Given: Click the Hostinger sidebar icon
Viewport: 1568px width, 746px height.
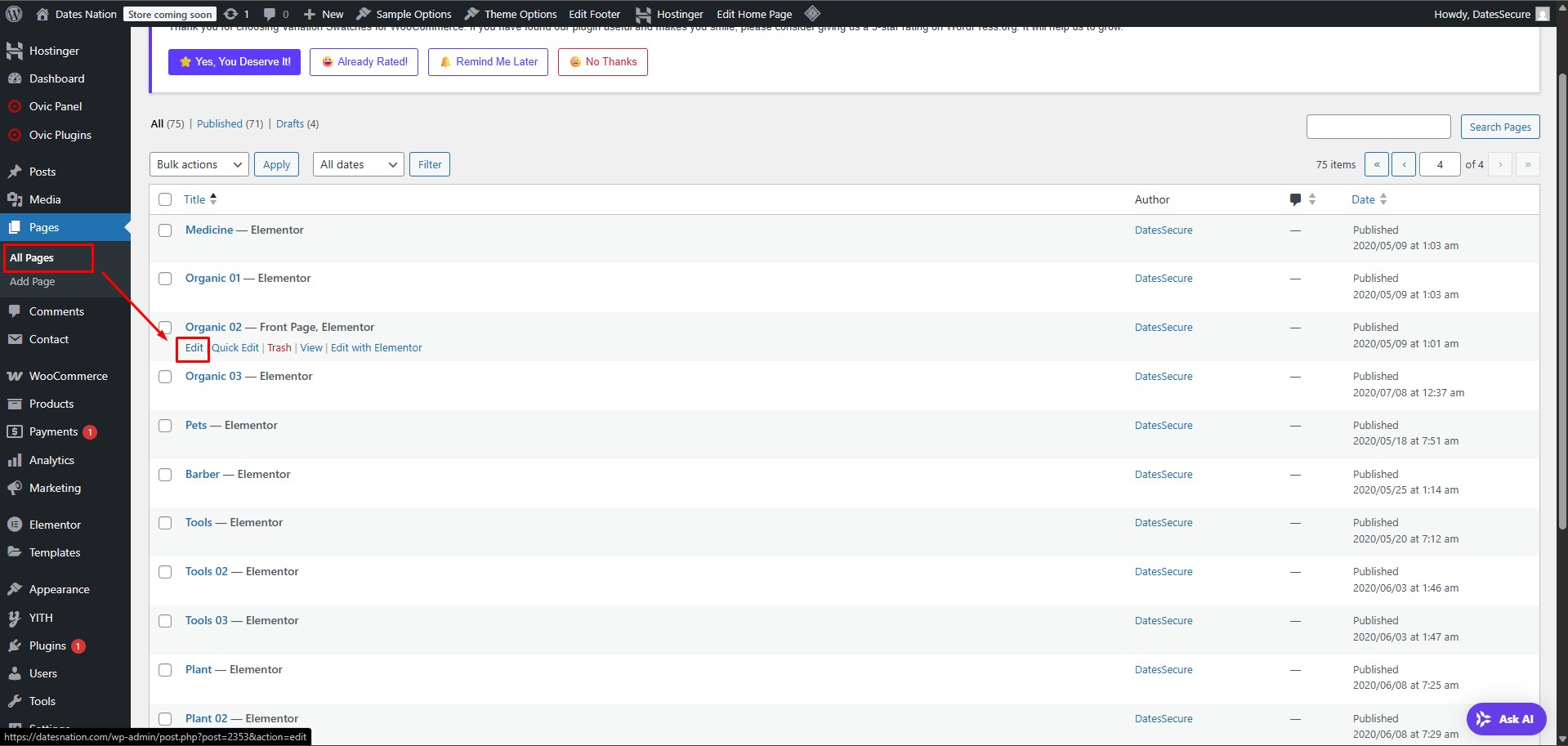Looking at the screenshot, I should click(15, 51).
